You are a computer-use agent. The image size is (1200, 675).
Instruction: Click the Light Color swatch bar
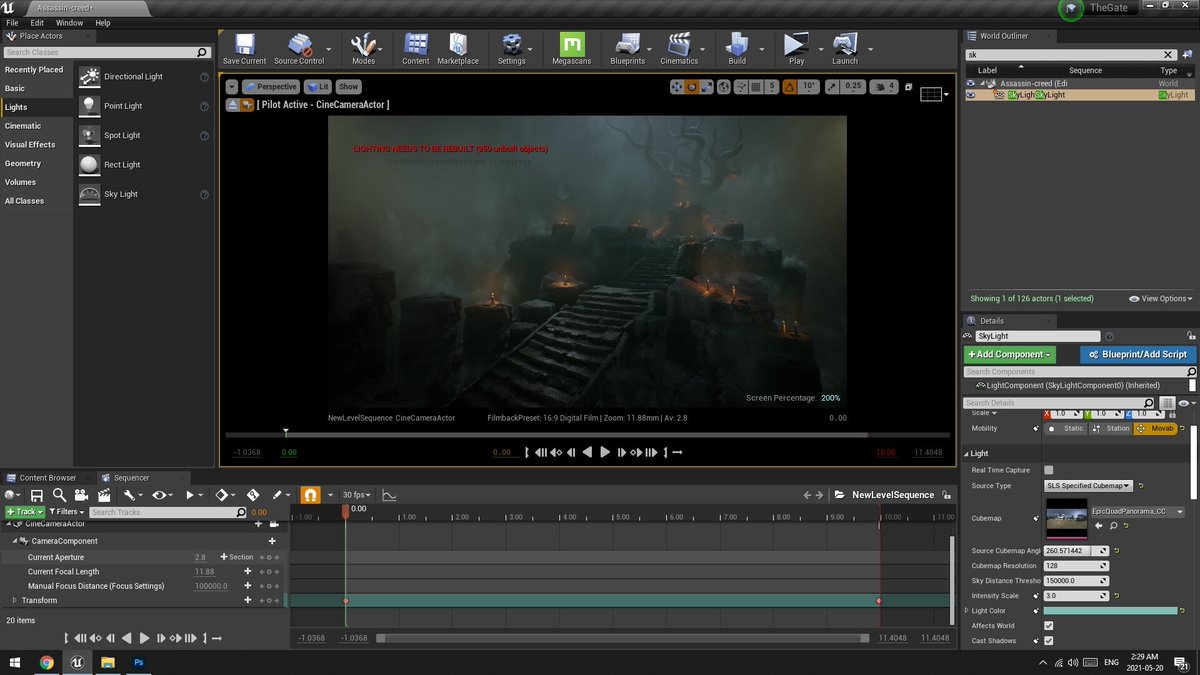tap(1110, 610)
